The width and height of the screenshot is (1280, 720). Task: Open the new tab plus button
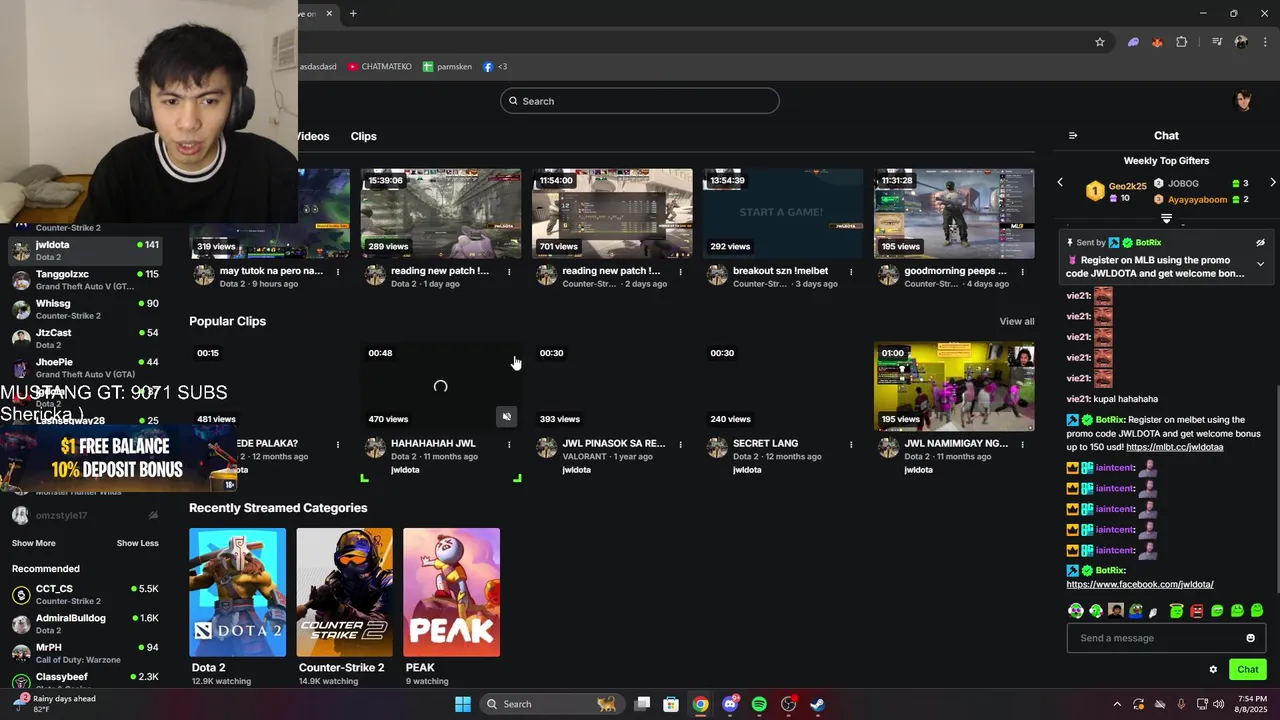click(353, 13)
